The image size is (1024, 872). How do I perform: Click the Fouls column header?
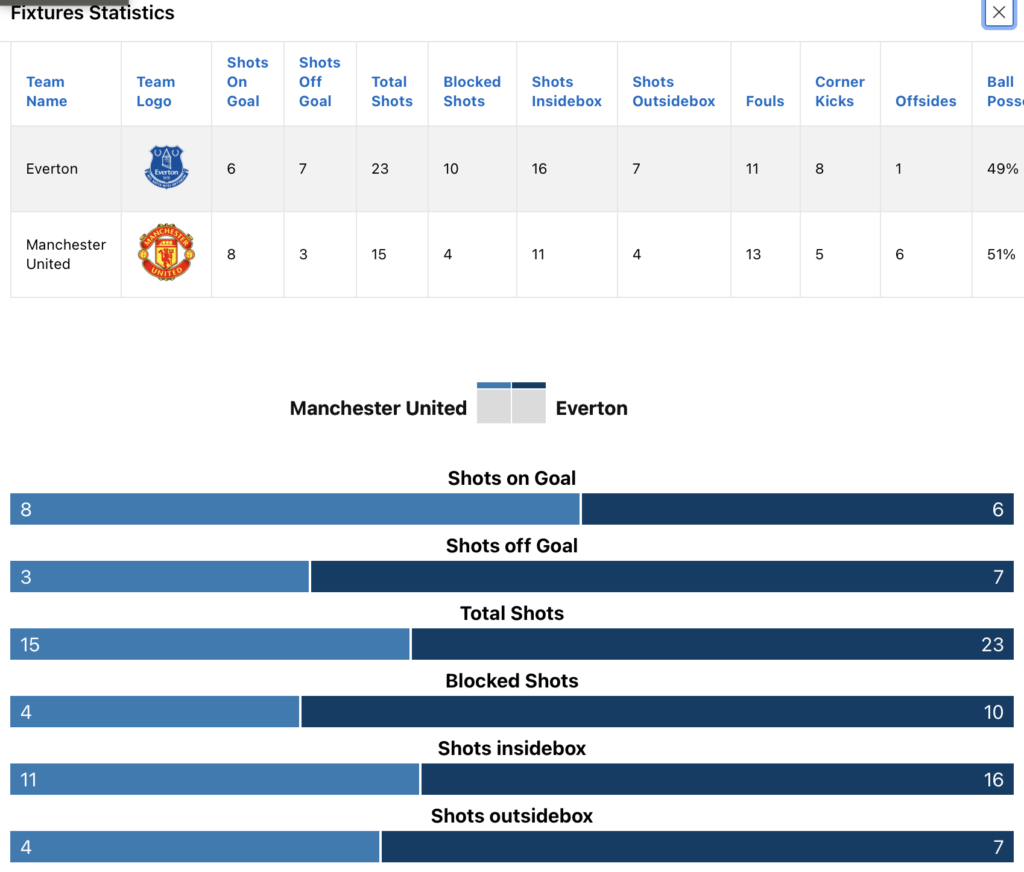pyautogui.click(x=765, y=101)
